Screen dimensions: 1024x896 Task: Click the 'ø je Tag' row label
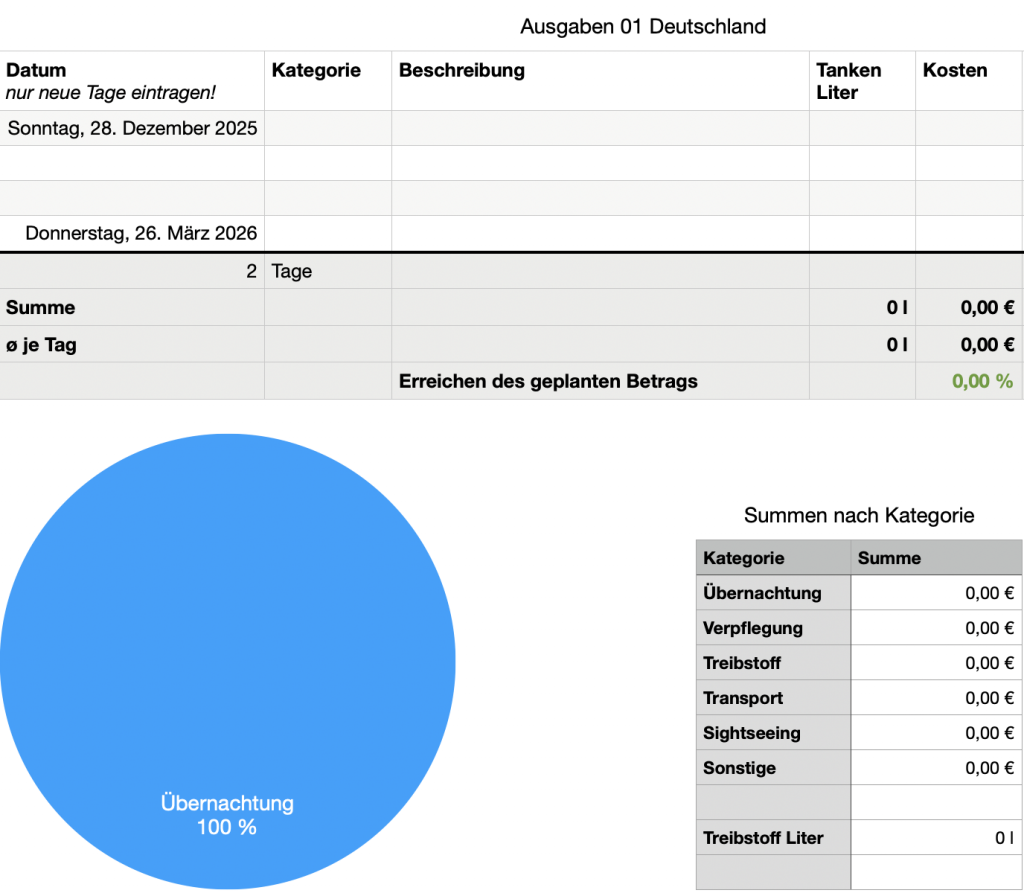[x=132, y=345]
